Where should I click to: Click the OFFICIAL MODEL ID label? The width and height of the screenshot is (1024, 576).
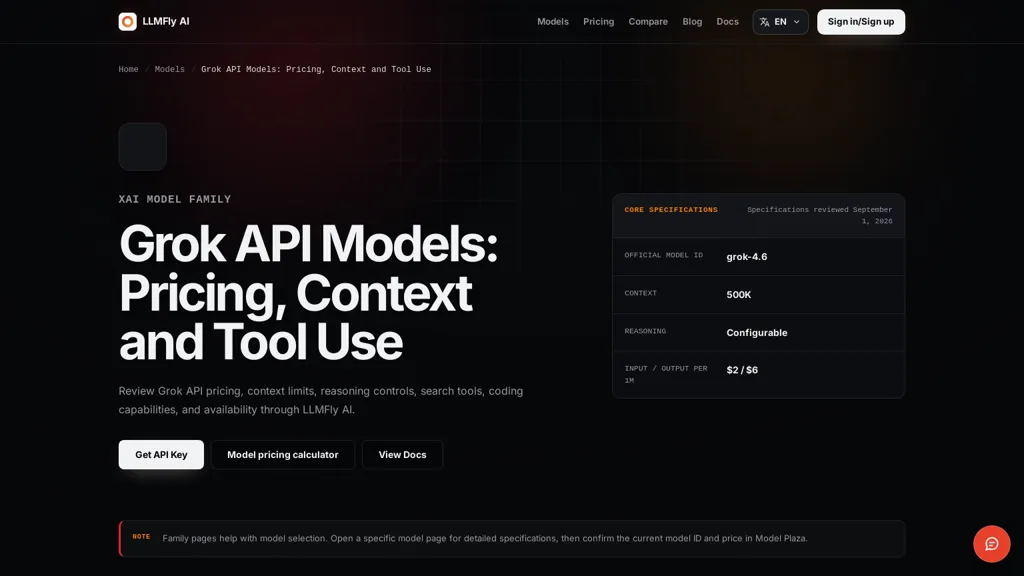(x=664, y=255)
